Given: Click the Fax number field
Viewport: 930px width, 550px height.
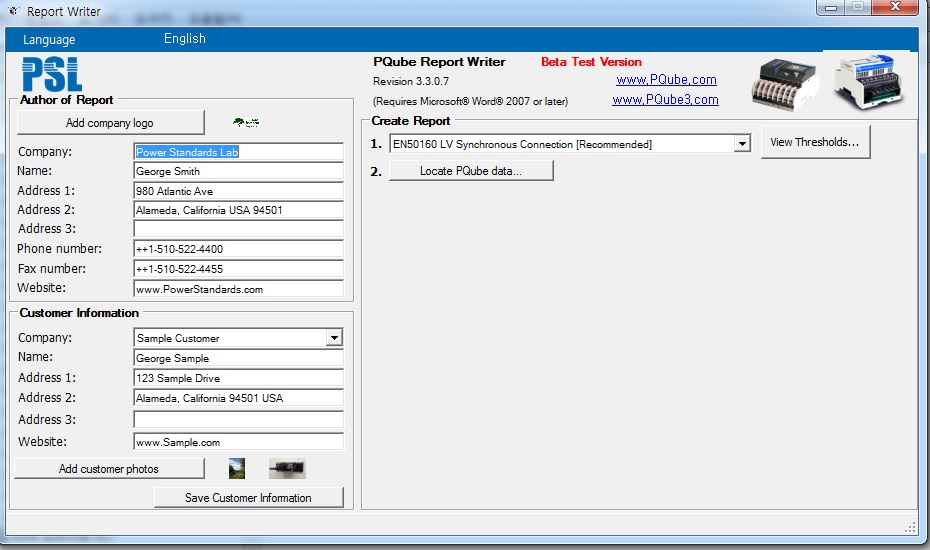Looking at the screenshot, I should pyautogui.click(x=238, y=269).
